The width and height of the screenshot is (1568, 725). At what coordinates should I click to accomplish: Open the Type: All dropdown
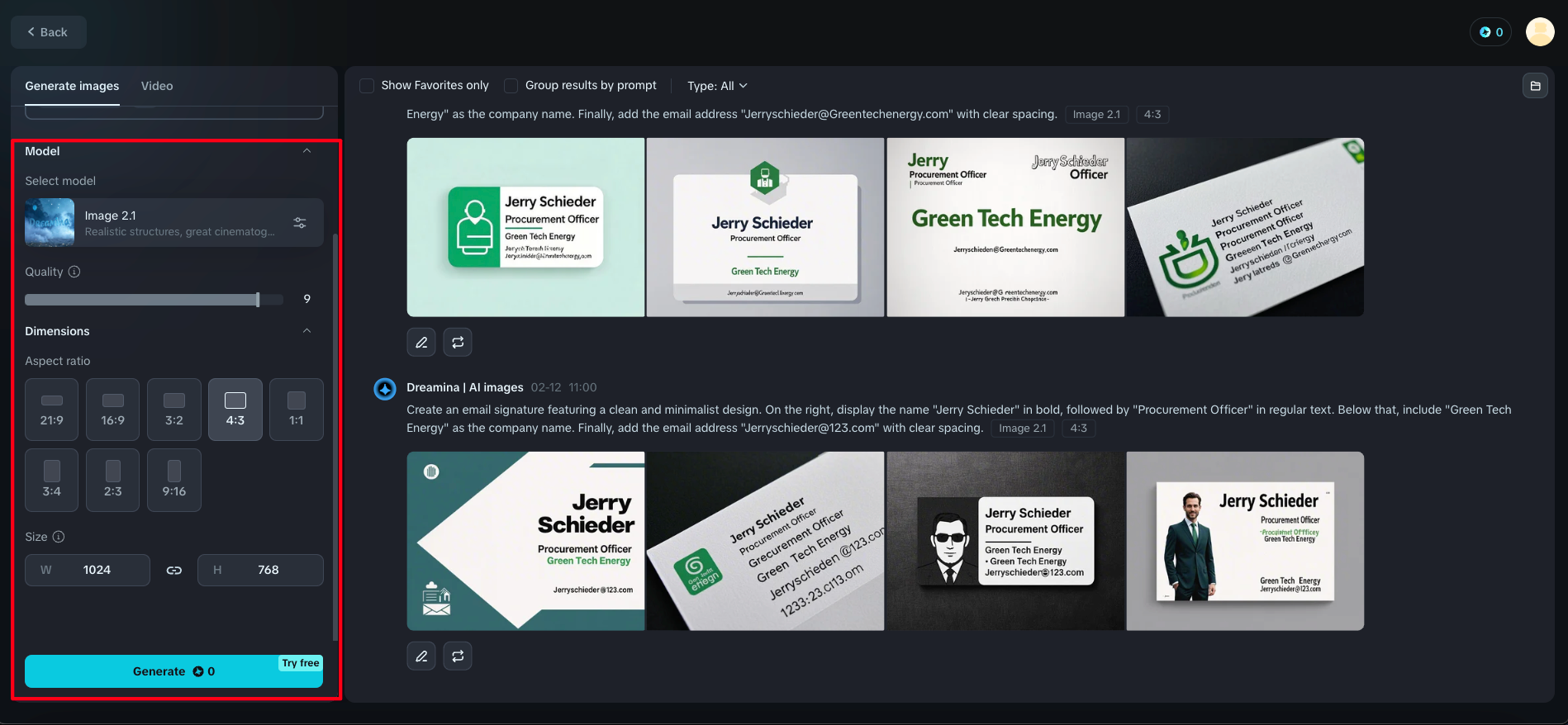[x=717, y=86]
